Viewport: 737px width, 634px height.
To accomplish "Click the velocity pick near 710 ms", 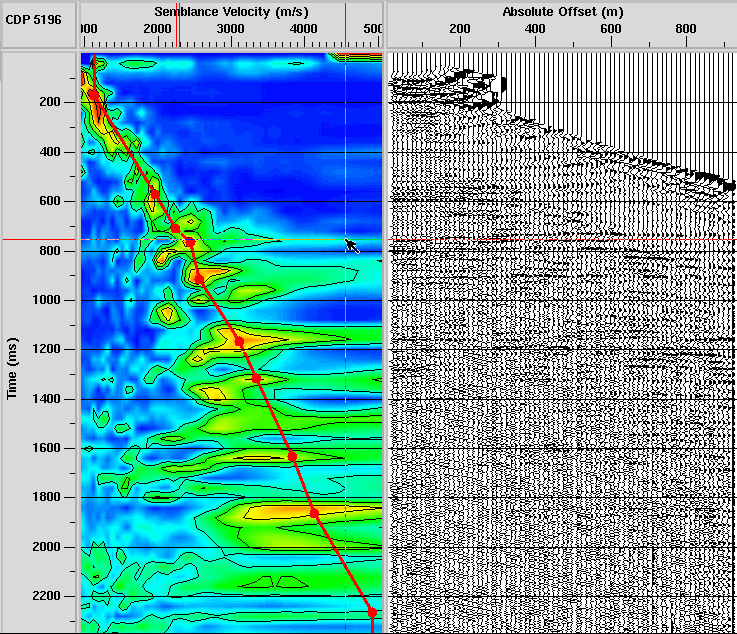I will coord(176,229).
